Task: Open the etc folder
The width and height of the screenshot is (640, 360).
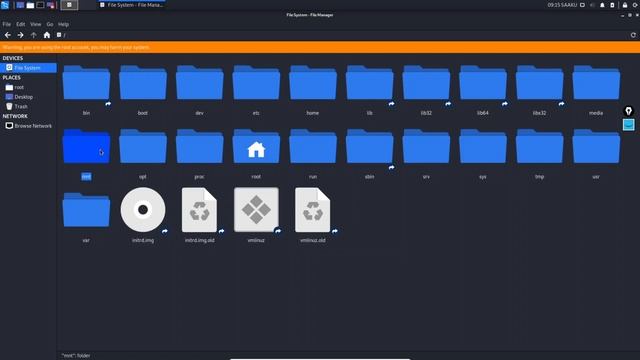Action: tap(256, 83)
